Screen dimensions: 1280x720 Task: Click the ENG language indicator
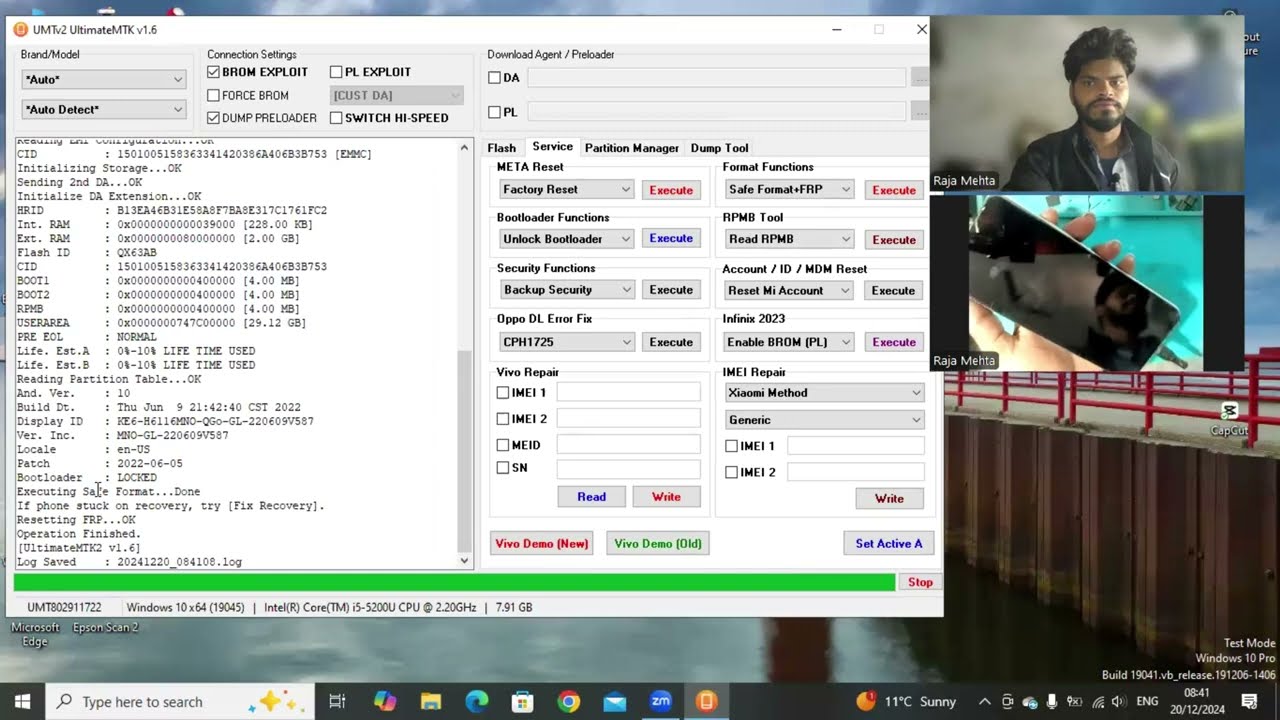click(x=1148, y=701)
